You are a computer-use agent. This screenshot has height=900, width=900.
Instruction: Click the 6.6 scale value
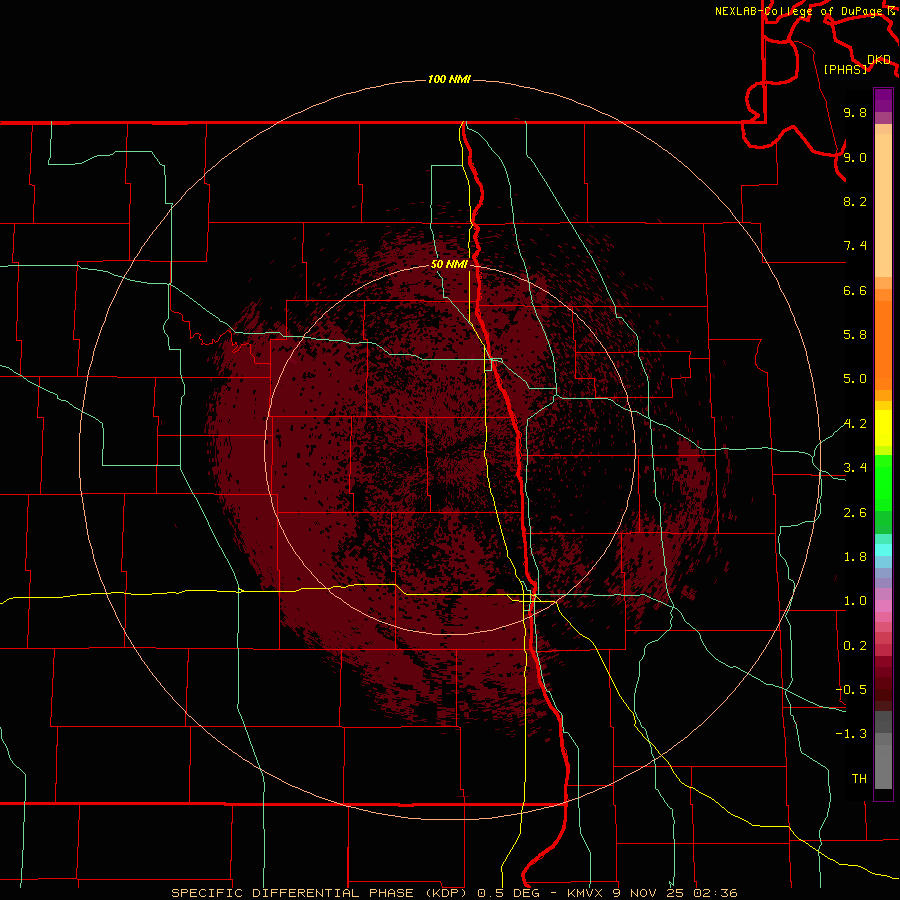pos(855,290)
